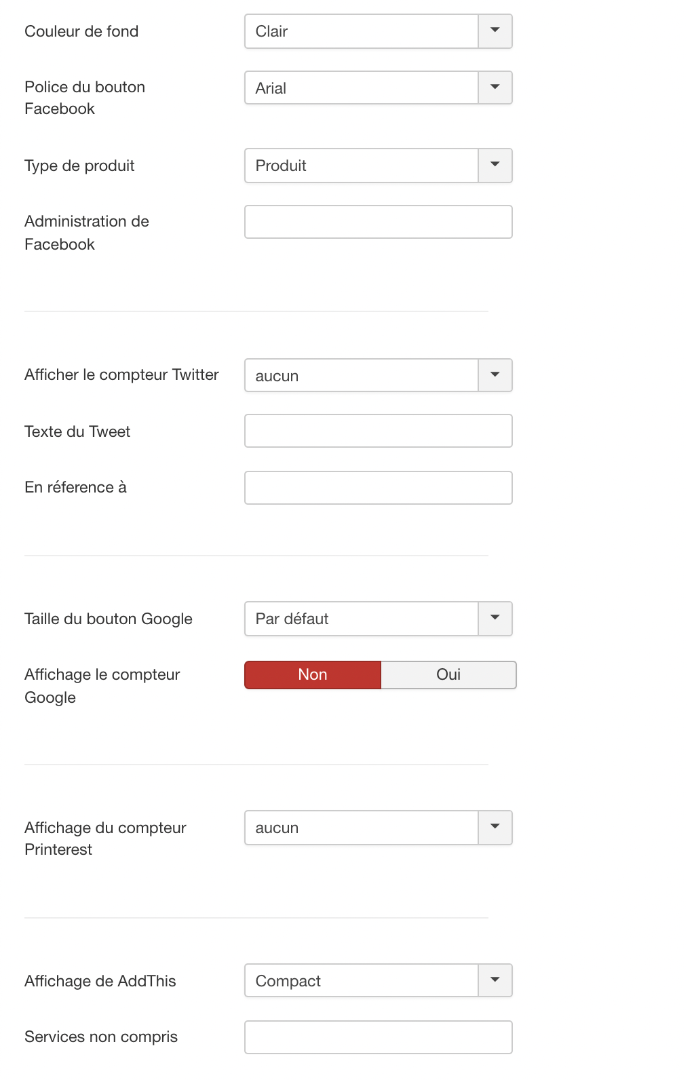
Task: Focus the En réference à field
Action: coord(378,488)
